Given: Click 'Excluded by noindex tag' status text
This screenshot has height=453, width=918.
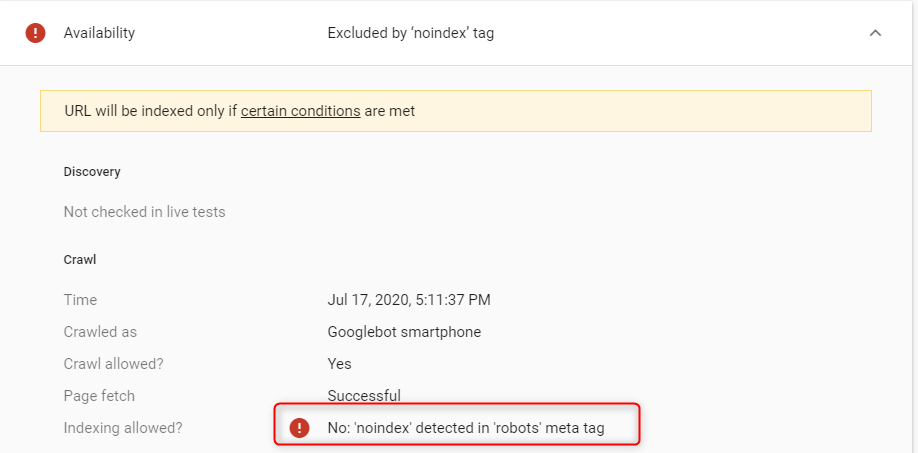Looking at the screenshot, I should [410, 33].
